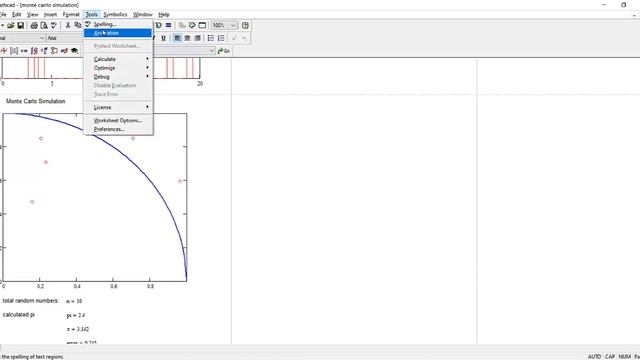The image size is (640, 360).
Task: Toggle align right for text
Action: [197, 38]
